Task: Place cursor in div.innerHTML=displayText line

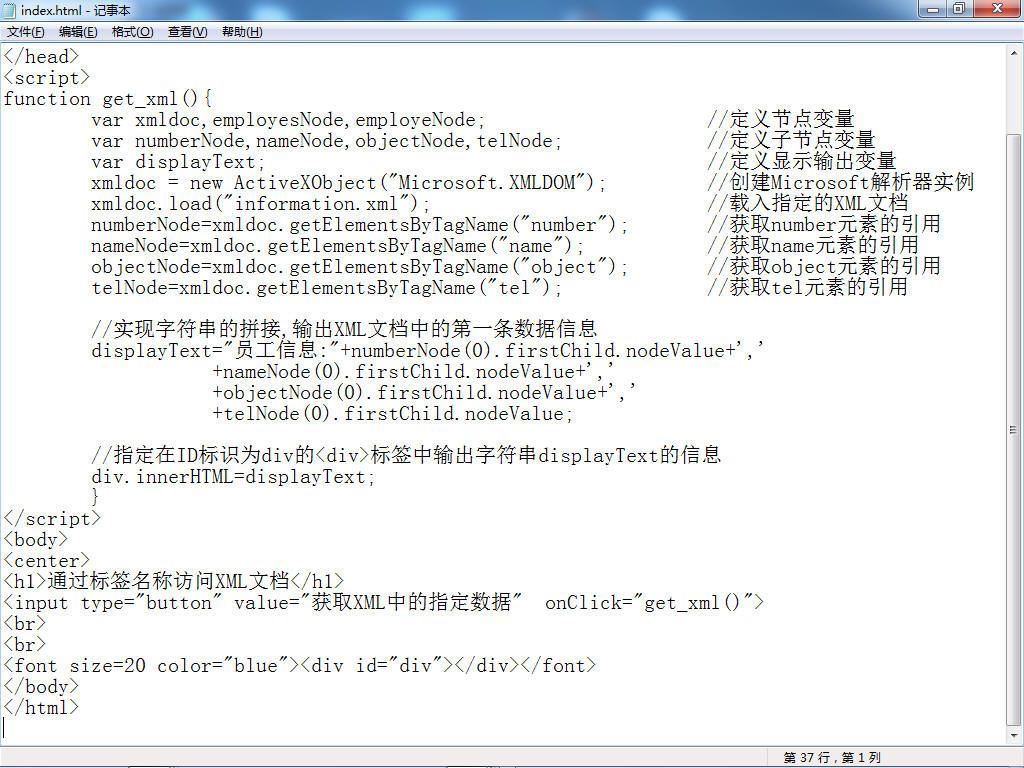Action: pos(233,477)
